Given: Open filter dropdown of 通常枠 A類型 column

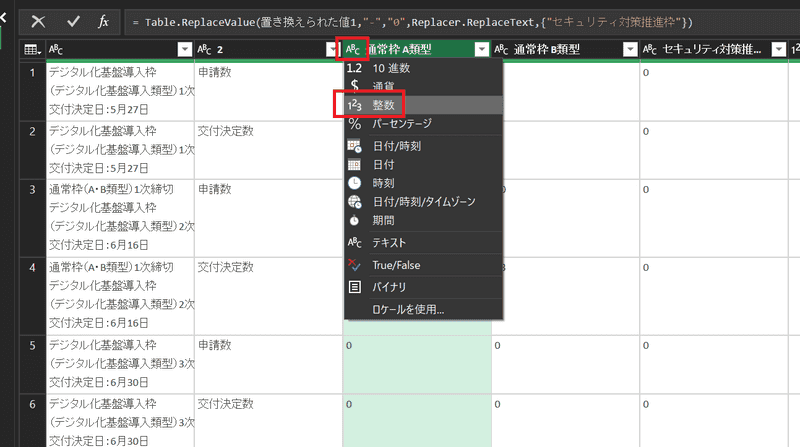Looking at the screenshot, I should click(x=482, y=49).
